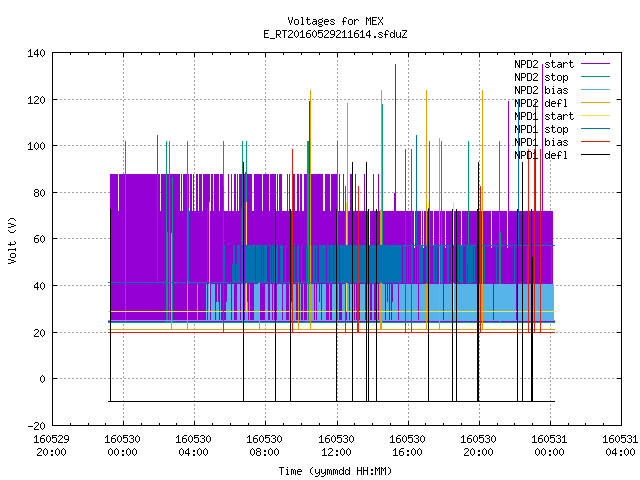
Task: Click the green NPD2 stop legend line
Action: (x=595, y=77)
